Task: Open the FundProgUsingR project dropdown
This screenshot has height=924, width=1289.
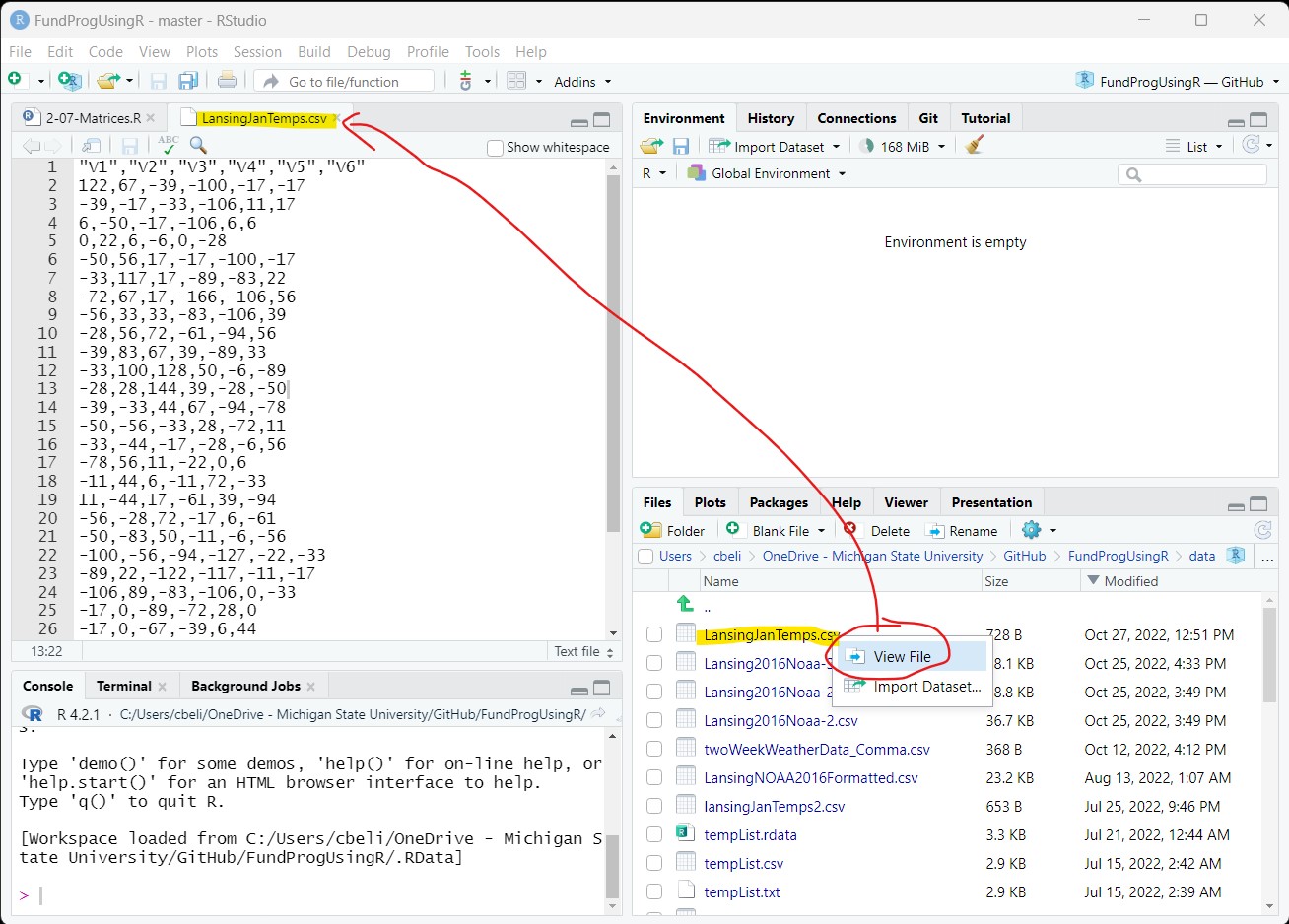Action: click(1178, 82)
